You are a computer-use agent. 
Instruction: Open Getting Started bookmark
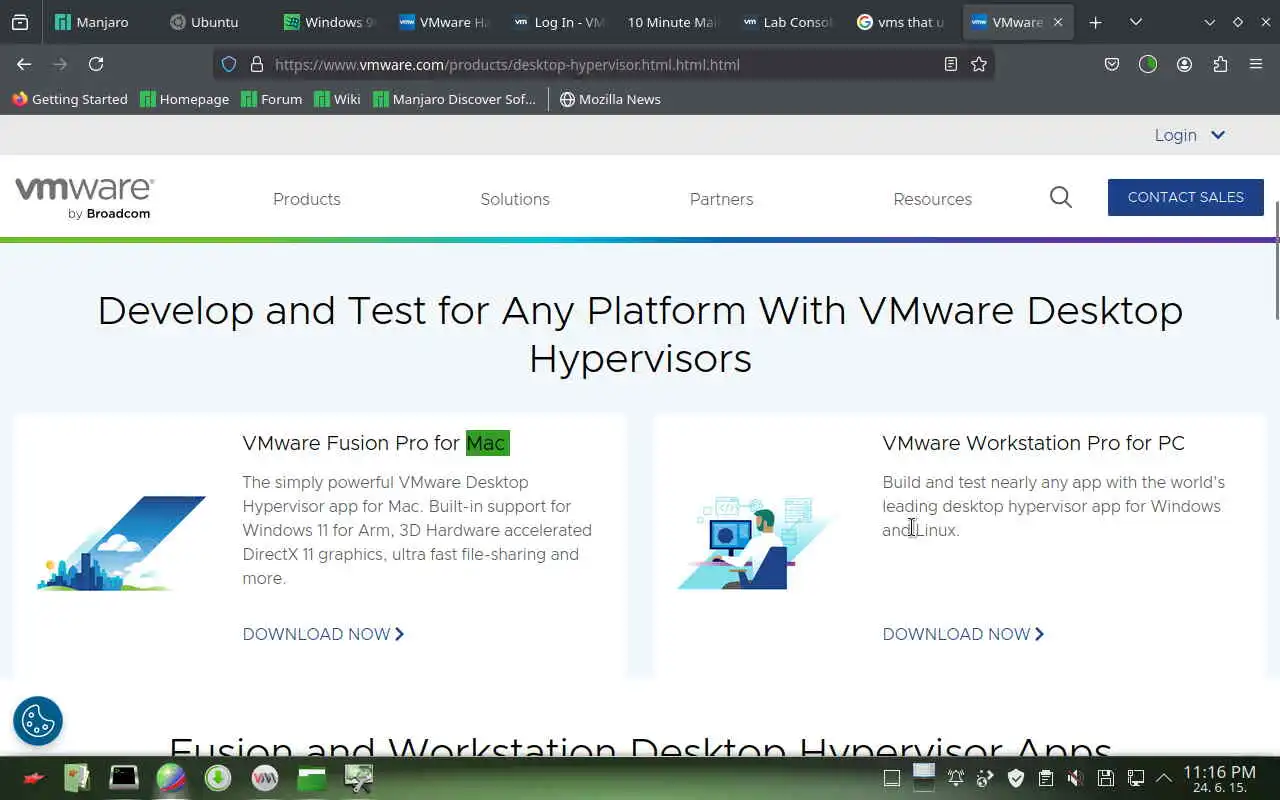70,99
